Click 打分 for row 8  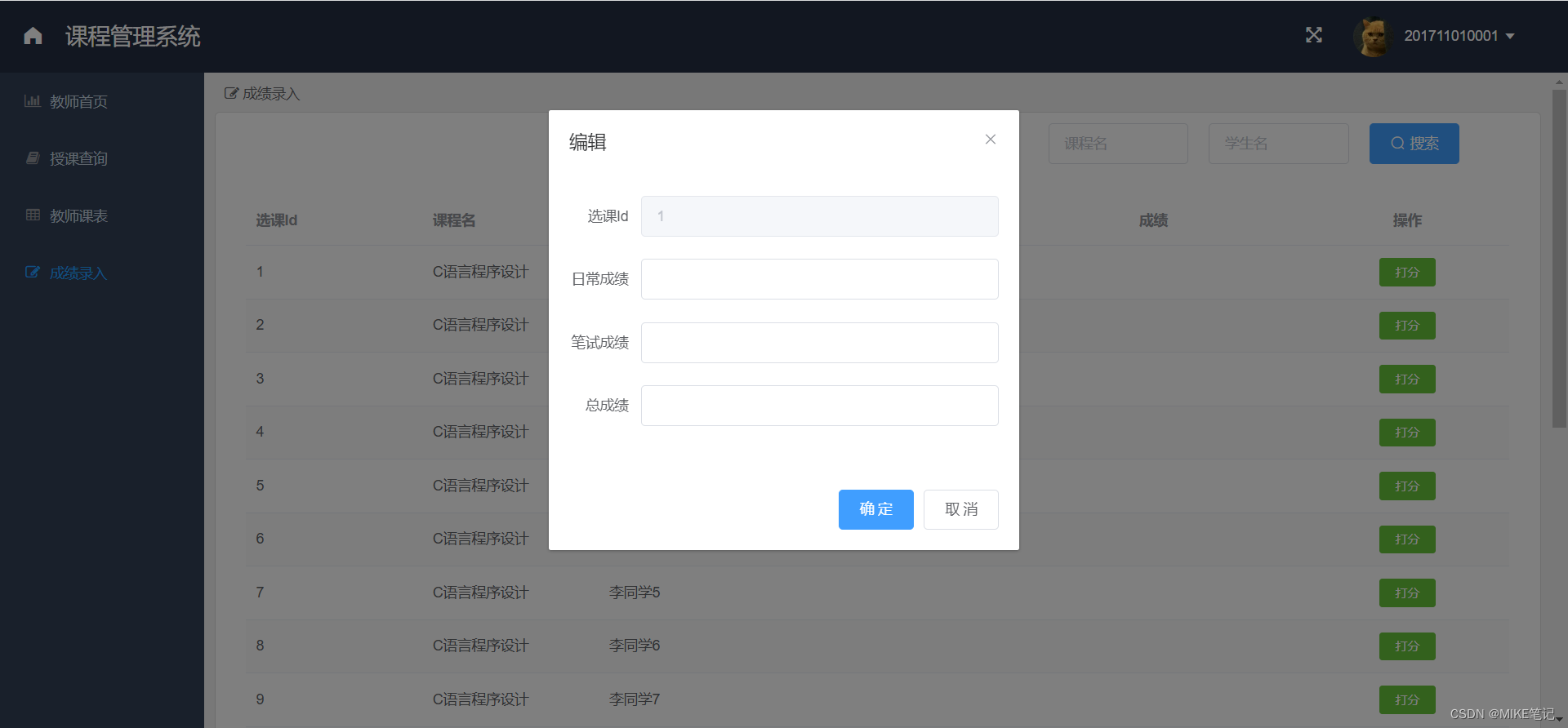[1407, 646]
